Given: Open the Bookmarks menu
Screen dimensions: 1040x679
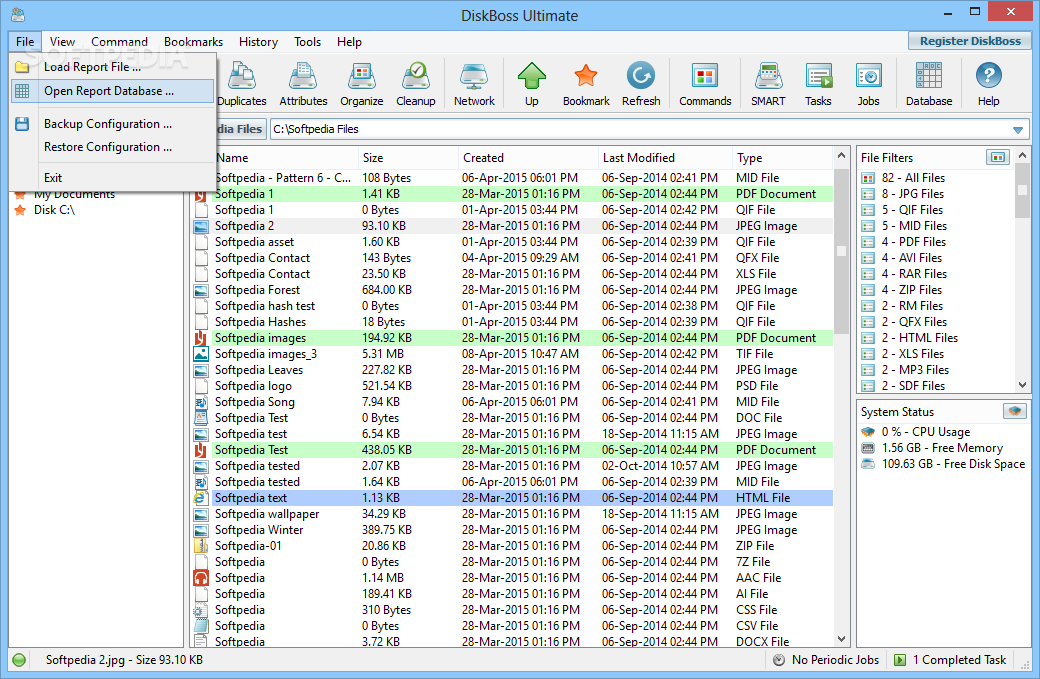Looking at the screenshot, I should click(194, 42).
